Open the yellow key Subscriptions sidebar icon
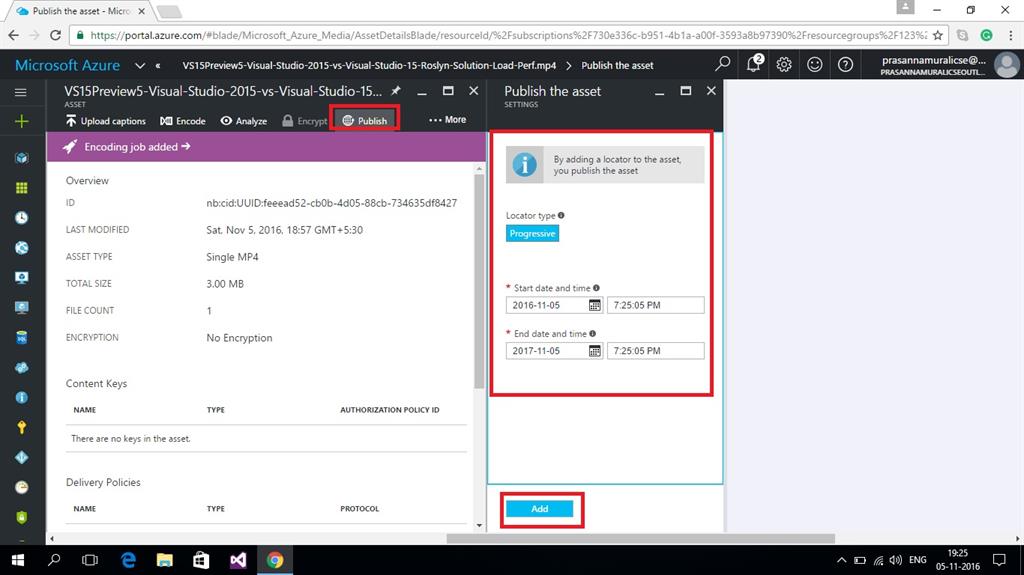1024x575 pixels. [22, 427]
